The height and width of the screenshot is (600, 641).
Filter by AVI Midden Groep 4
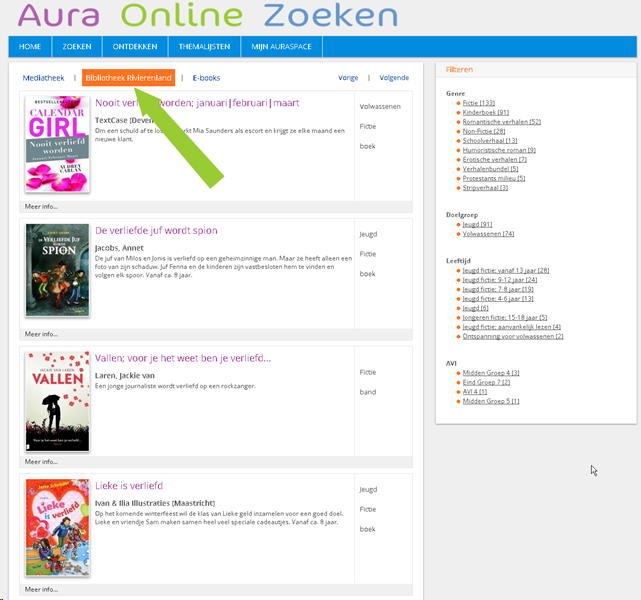[490, 373]
